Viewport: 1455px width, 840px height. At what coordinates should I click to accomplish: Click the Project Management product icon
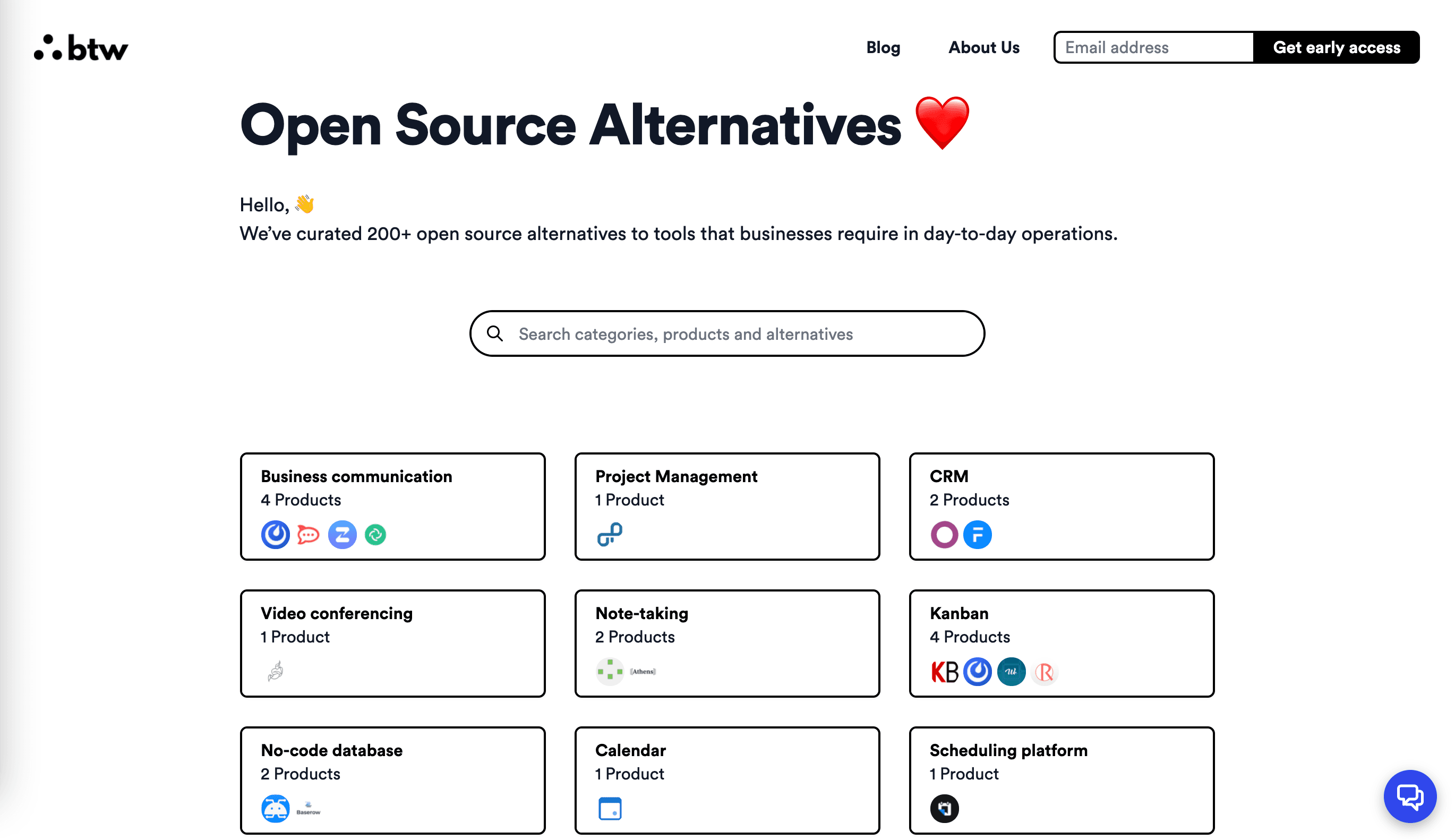pos(609,535)
